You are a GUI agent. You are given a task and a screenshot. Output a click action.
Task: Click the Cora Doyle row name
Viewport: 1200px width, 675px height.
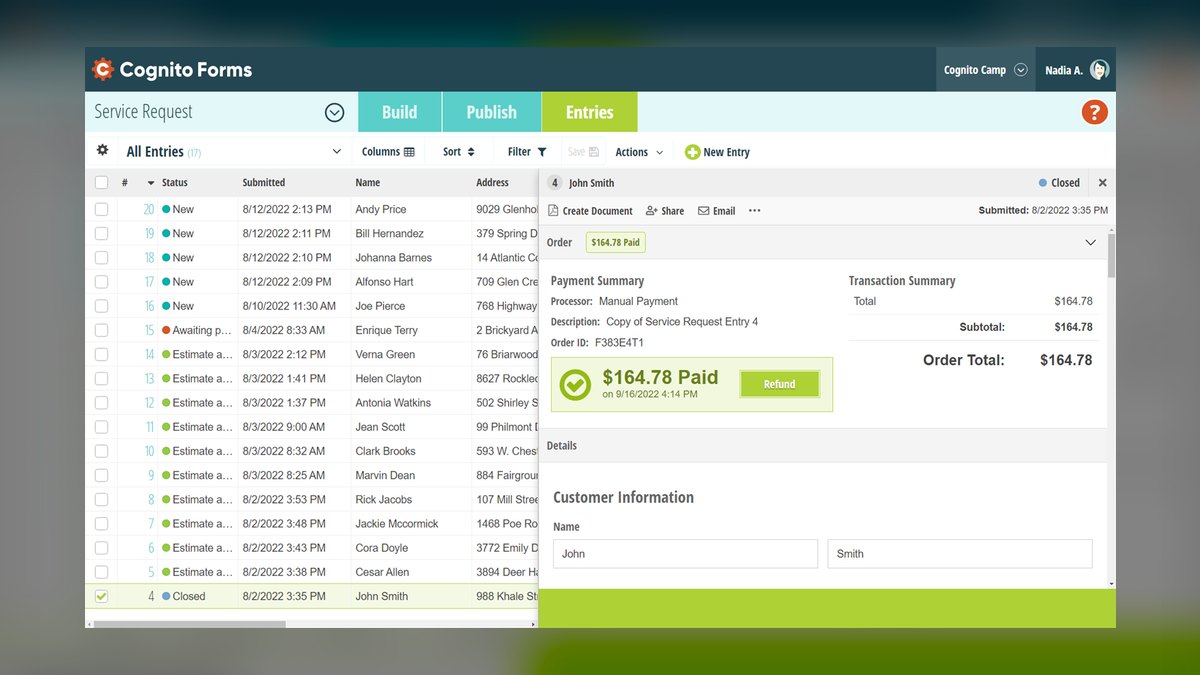[382, 548]
